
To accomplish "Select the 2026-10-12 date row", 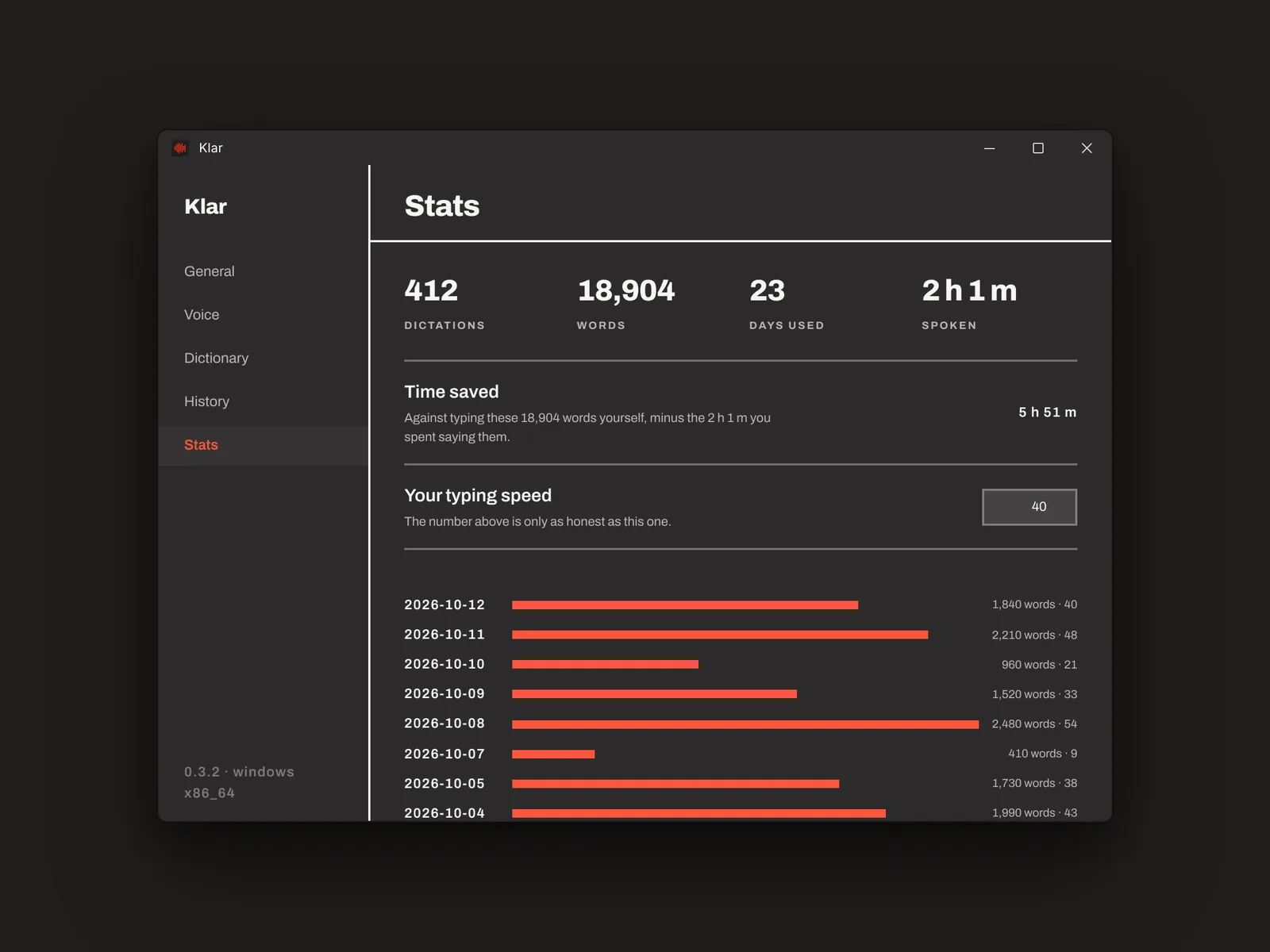I will pos(741,605).
